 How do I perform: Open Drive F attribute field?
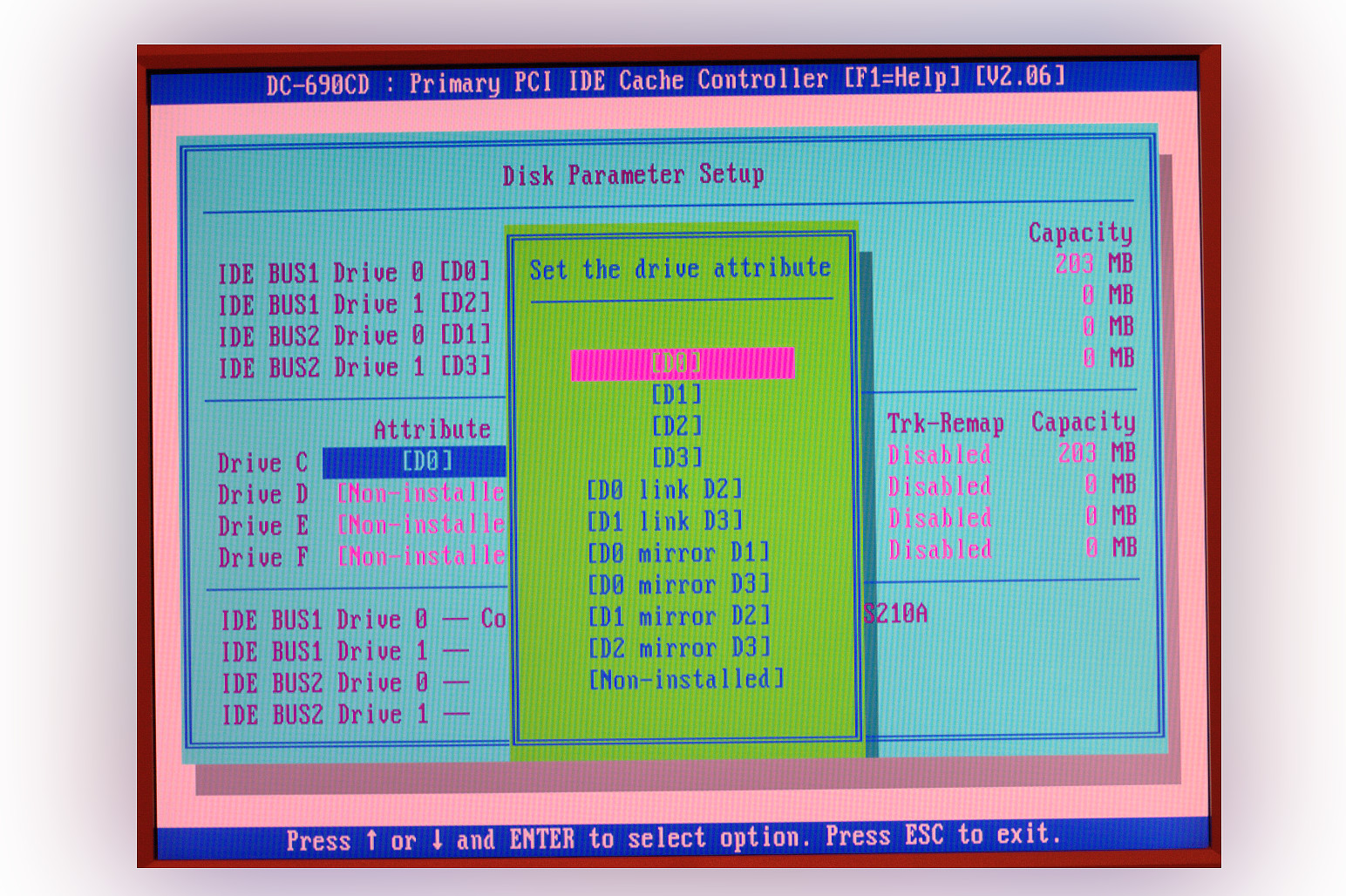pyautogui.click(x=421, y=556)
